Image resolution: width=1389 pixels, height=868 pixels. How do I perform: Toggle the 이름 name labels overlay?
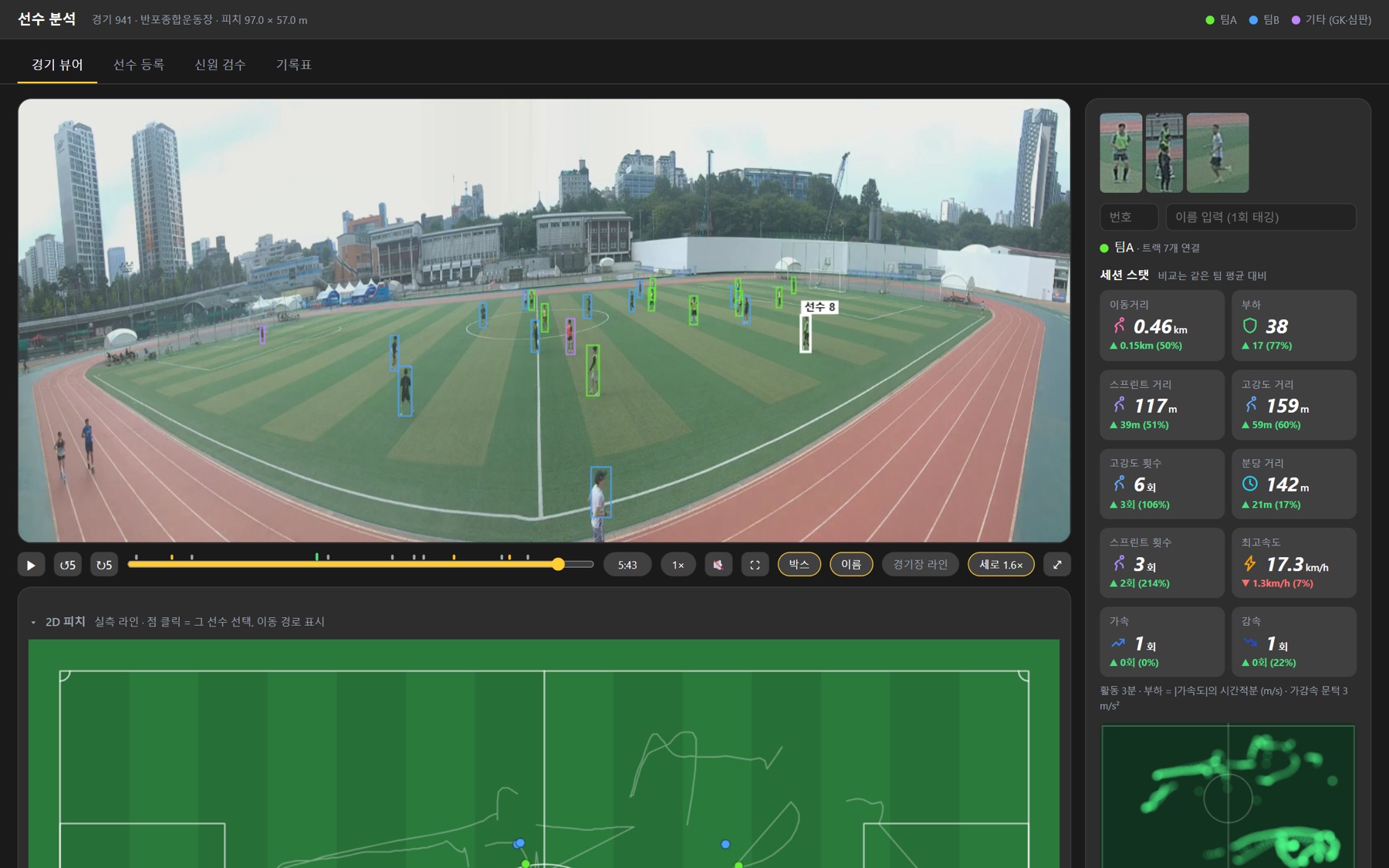coord(851,565)
